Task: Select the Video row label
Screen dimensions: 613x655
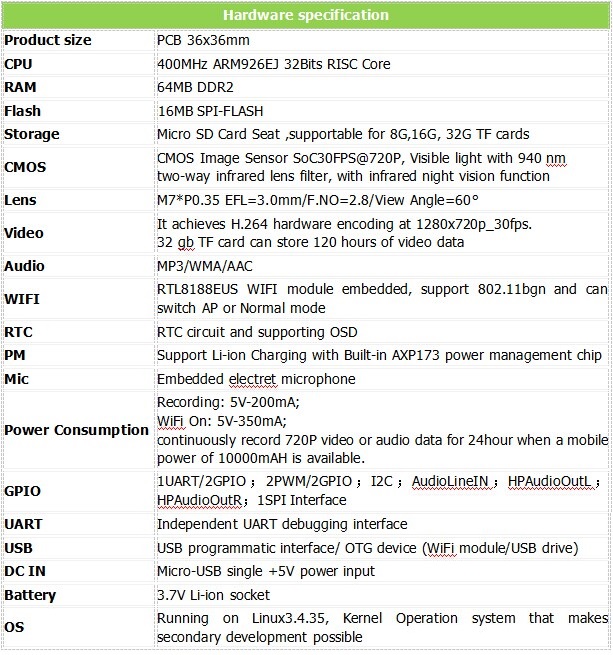Action: [24, 233]
